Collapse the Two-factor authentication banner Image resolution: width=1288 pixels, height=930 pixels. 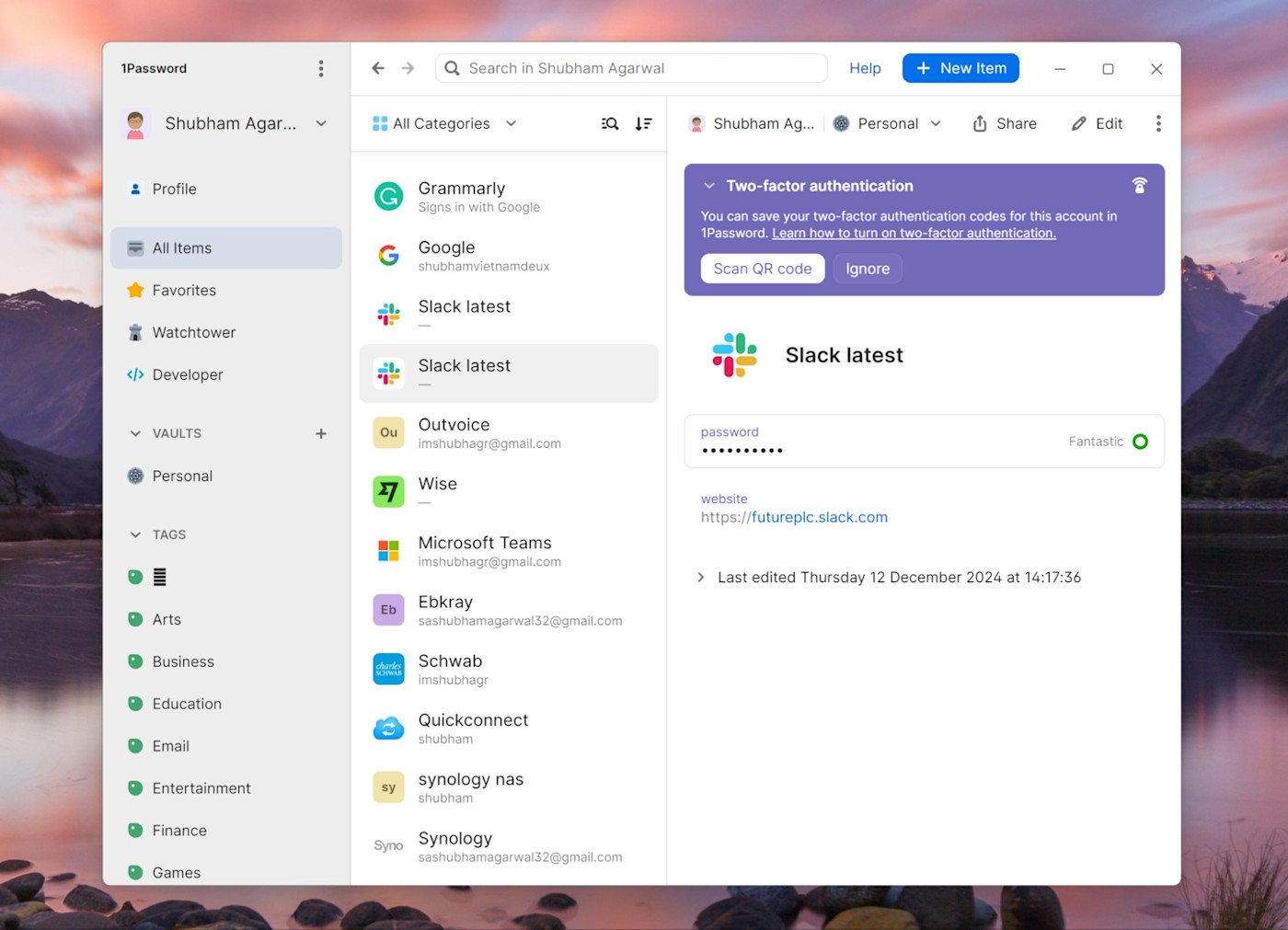pyautogui.click(x=709, y=186)
